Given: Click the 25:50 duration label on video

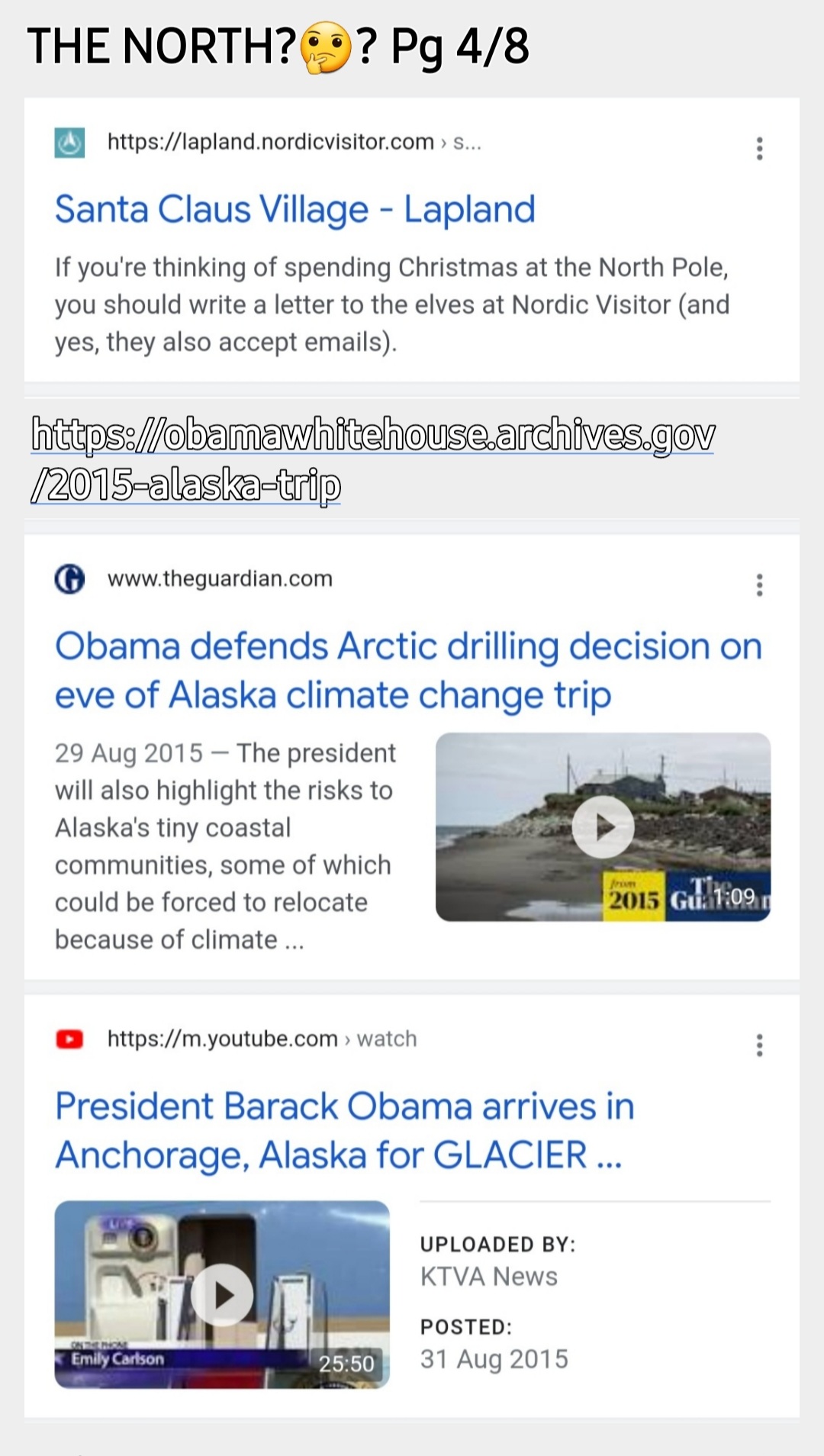Looking at the screenshot, I should 346,1364.
